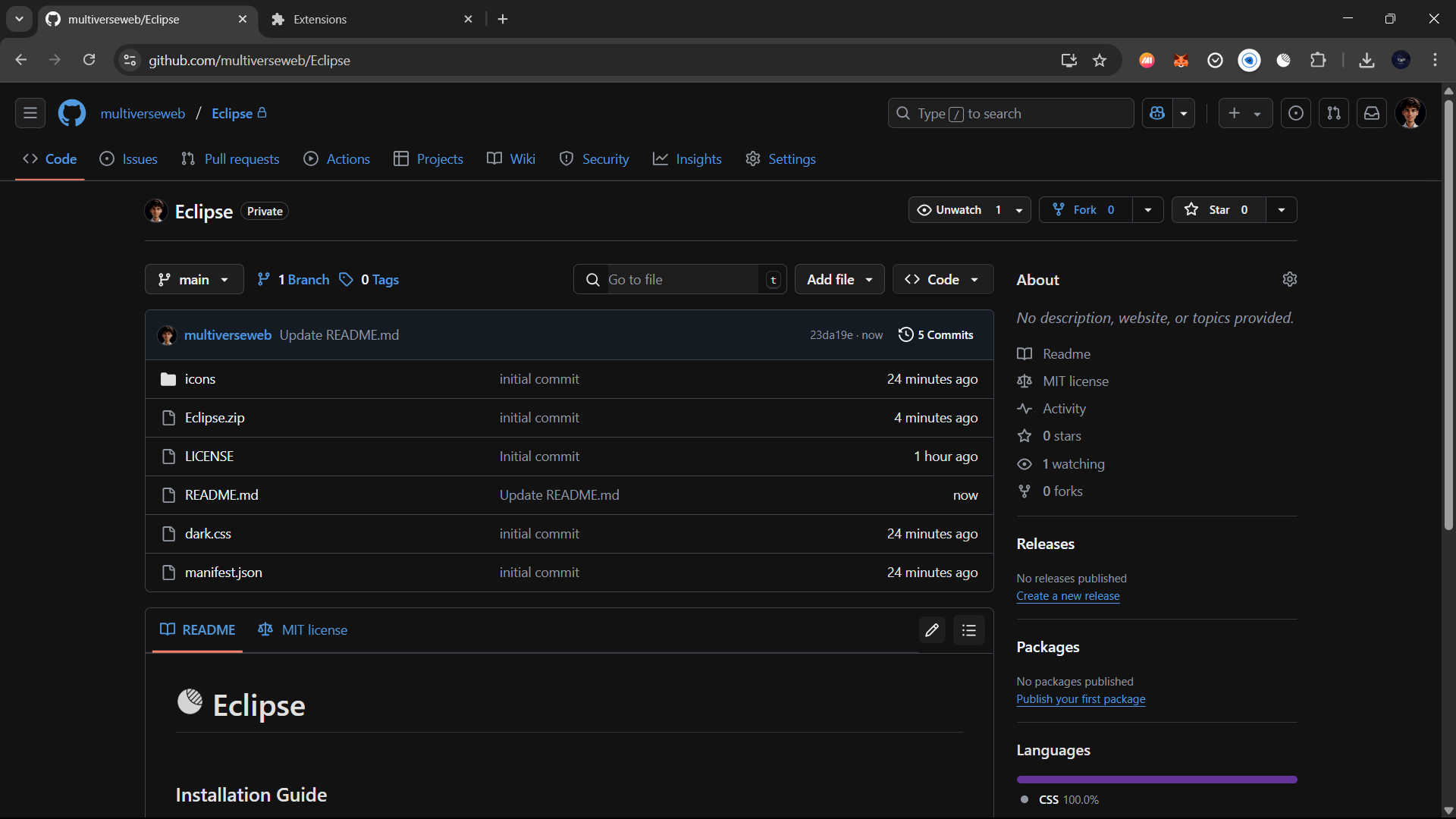Click the purple CSS language bar
Image resolution: width=1456 pixels, height=819 pixels.
[x=1156, y=780]
